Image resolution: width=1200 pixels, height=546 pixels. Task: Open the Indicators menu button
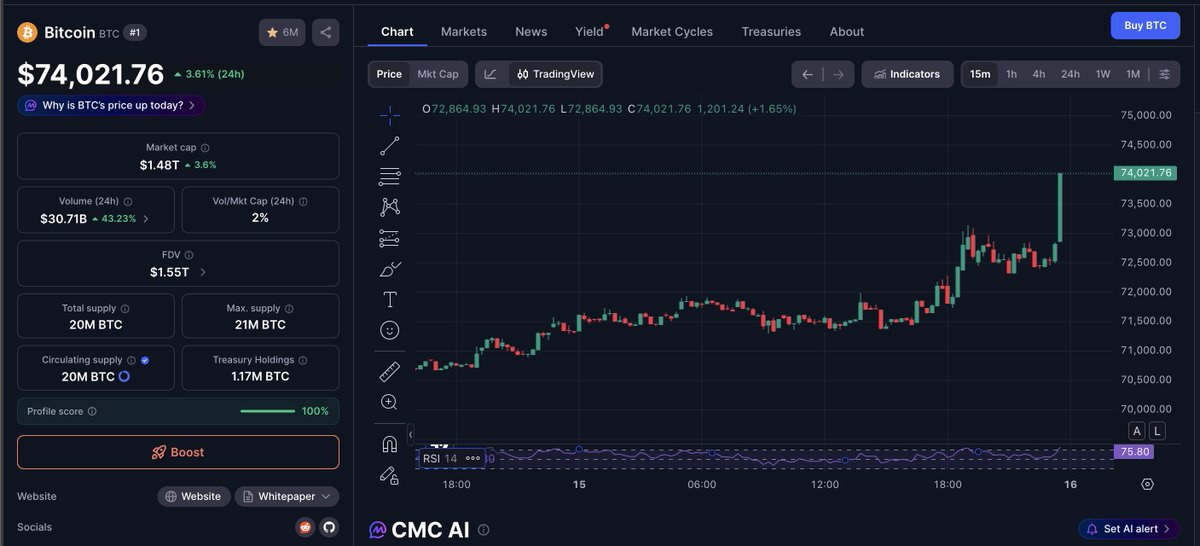pos(906,74)
